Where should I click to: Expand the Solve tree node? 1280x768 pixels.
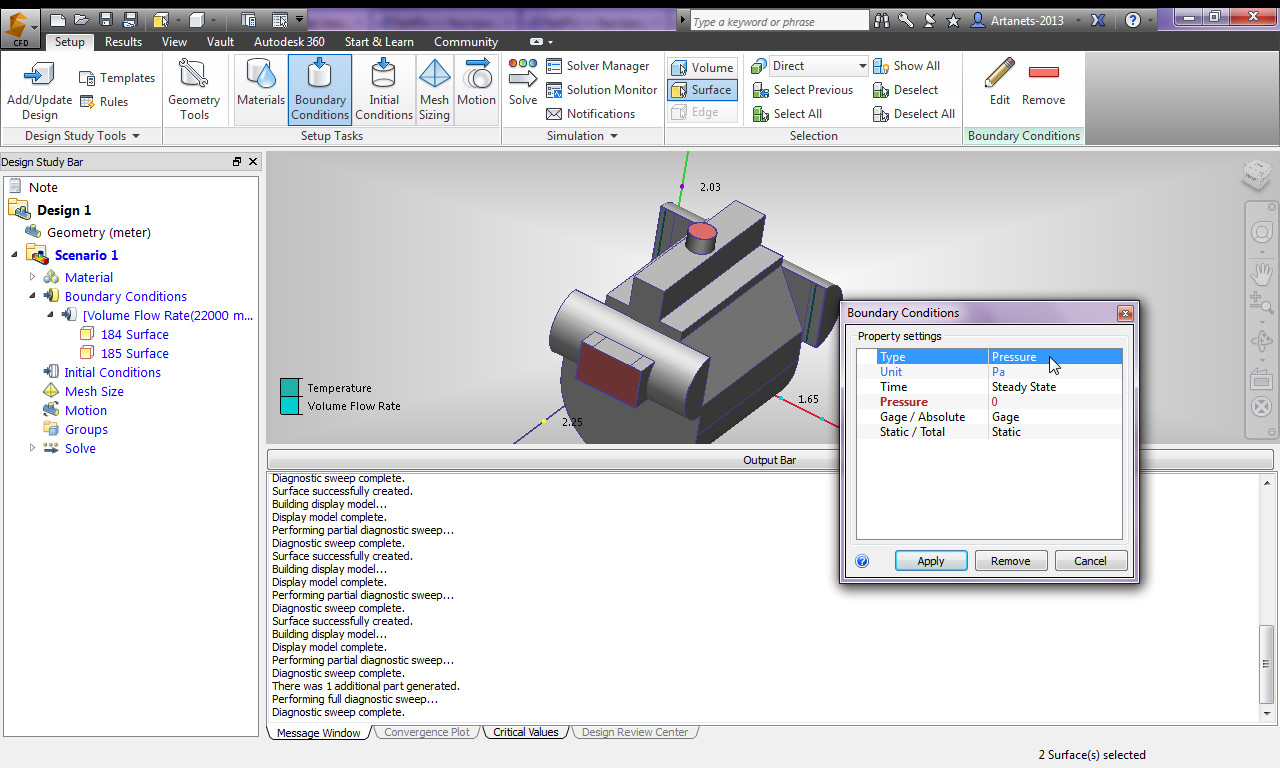(x=32, y=448)
